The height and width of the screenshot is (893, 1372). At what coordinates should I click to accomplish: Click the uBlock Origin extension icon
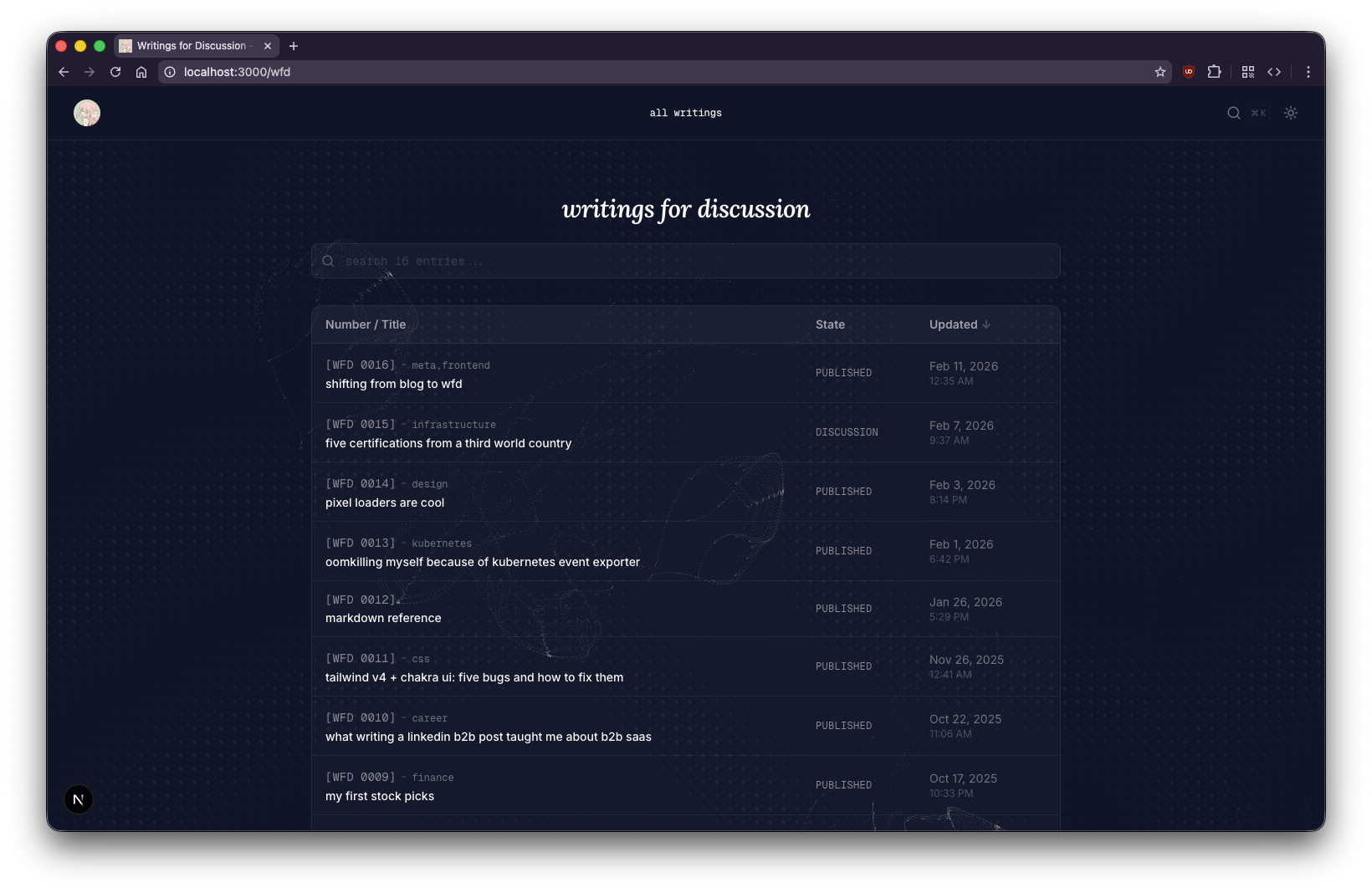pos(1188,72)
